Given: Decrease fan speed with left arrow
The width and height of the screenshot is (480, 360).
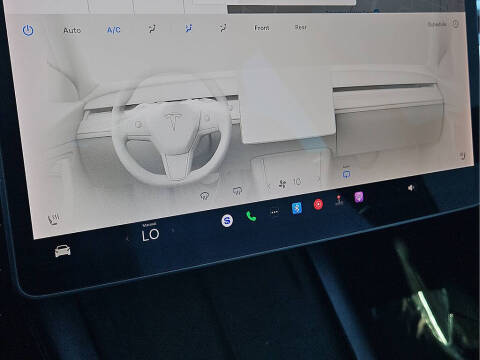Looking at the screenshot, I should [x=268, y=187].
